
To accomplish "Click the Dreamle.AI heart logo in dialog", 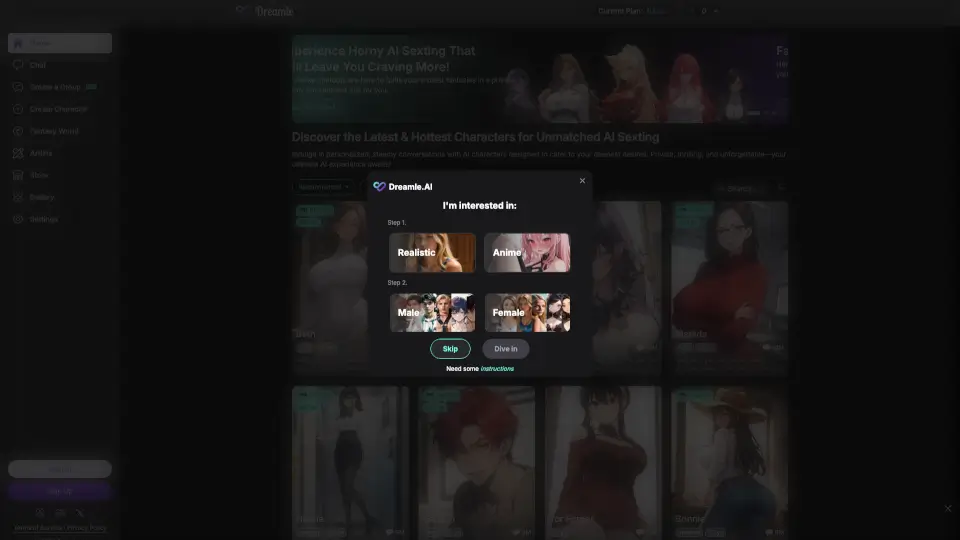I will 379,187.
